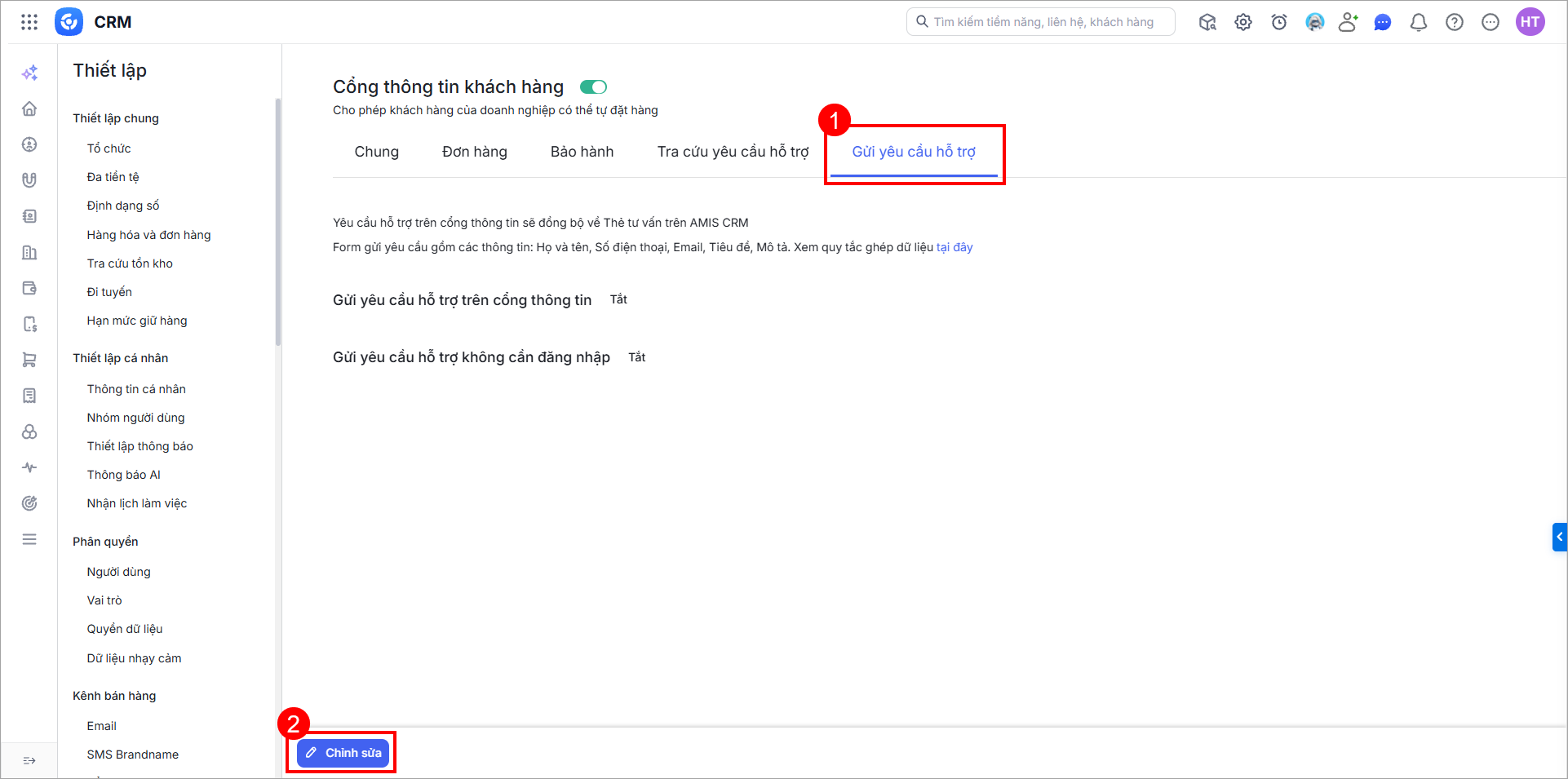Screen dimensions: 1568x779
Task: Open the blue chat messages icon
Action: click(1383, 22)
